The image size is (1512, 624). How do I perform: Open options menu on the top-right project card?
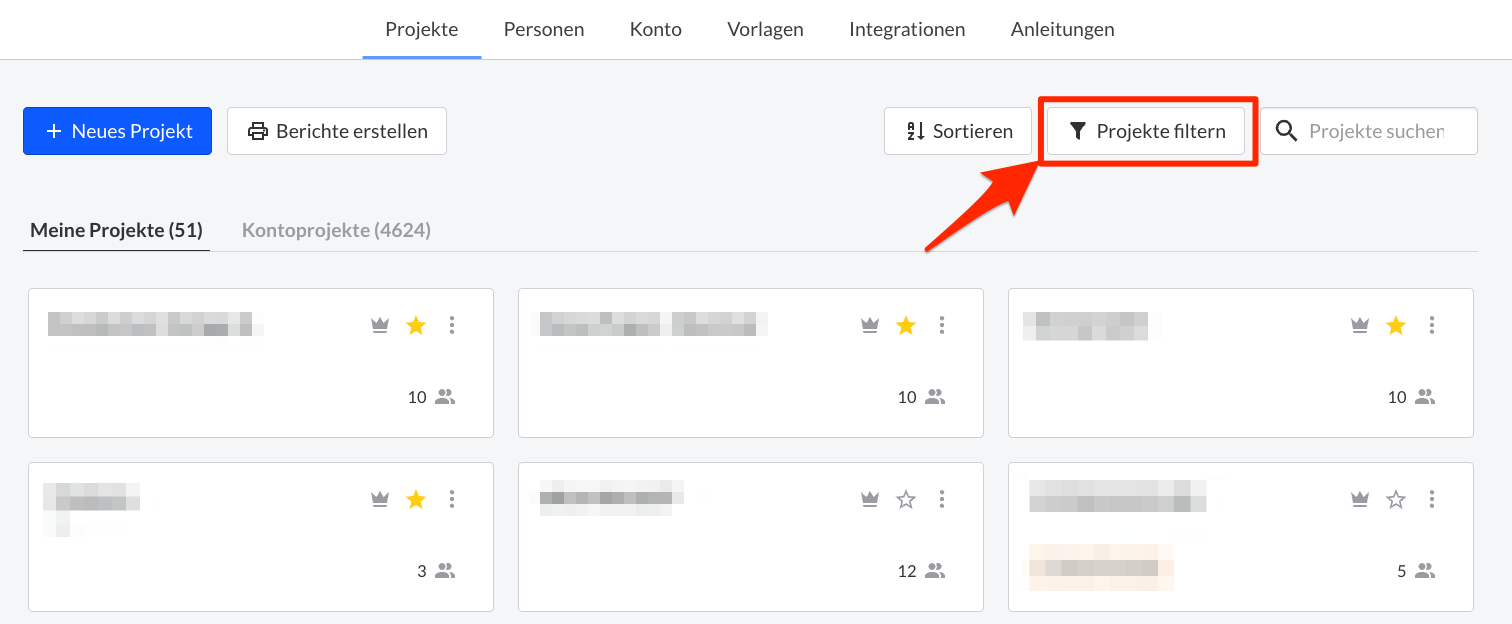point(1432,325)
